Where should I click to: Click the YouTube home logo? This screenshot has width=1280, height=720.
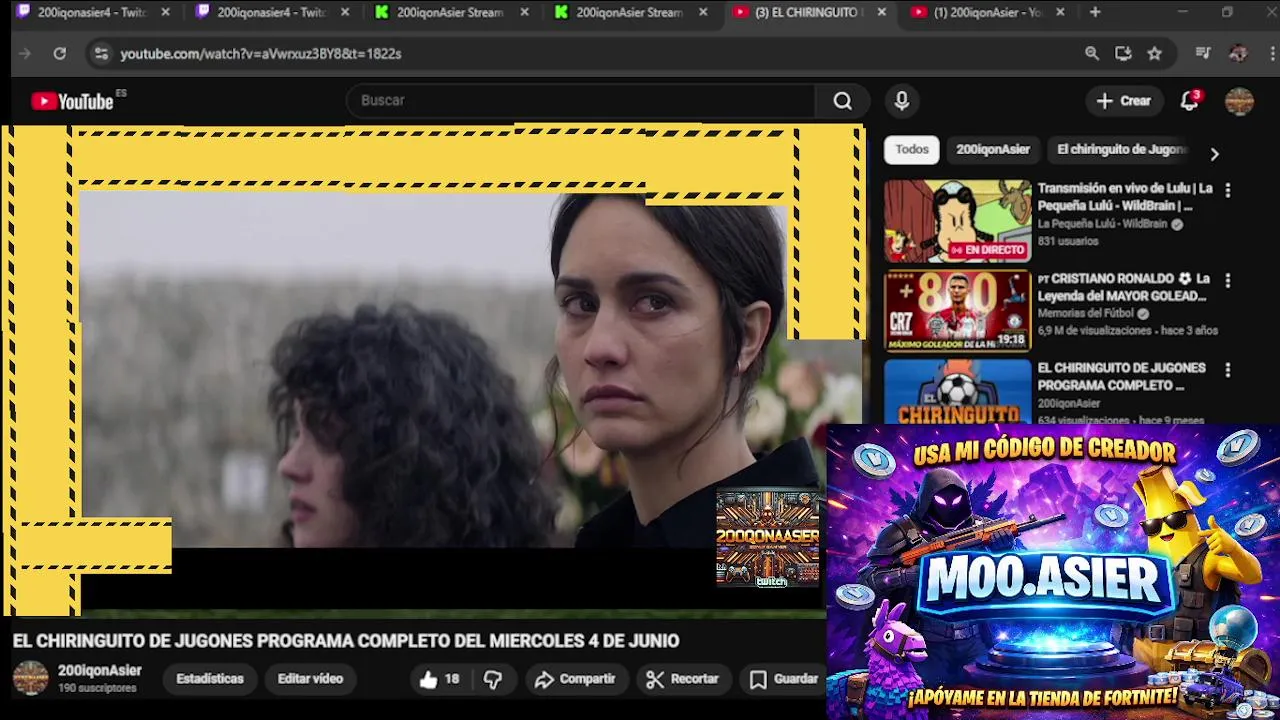click(72, 101)
